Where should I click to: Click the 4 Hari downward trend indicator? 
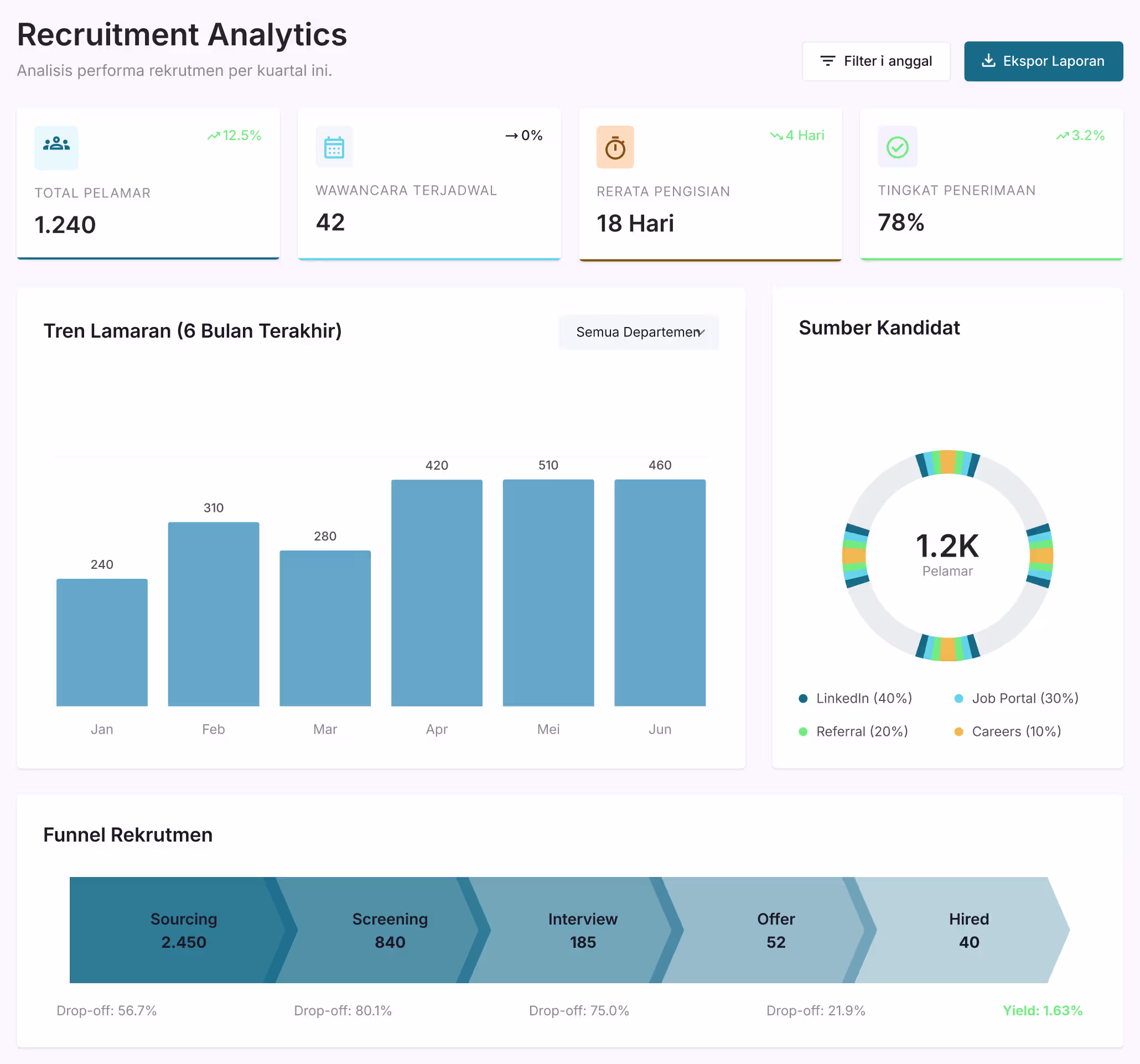tap(796, 136)
